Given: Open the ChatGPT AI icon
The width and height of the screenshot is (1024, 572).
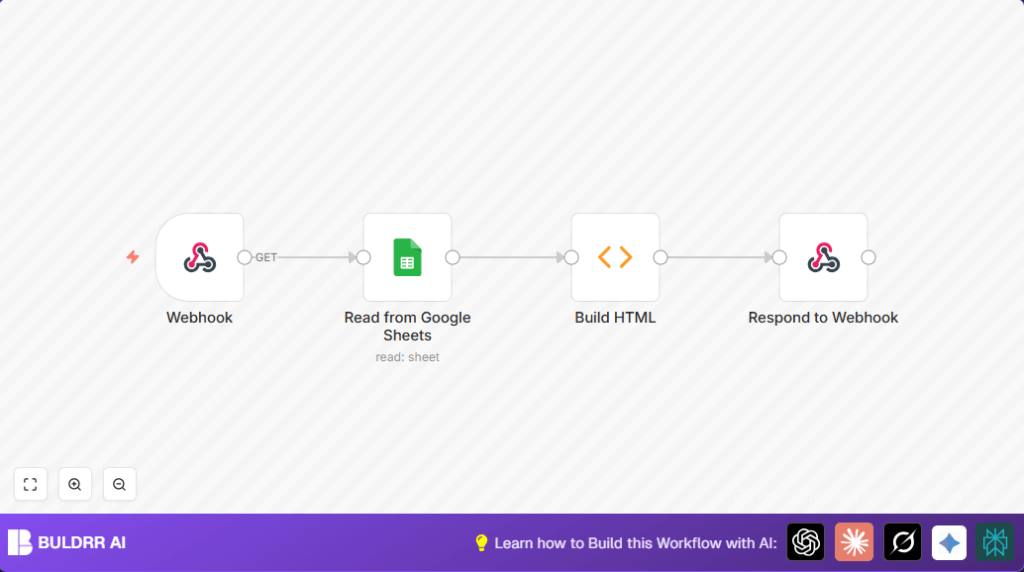Looking at the screenshot, I should tap(805, 542).
